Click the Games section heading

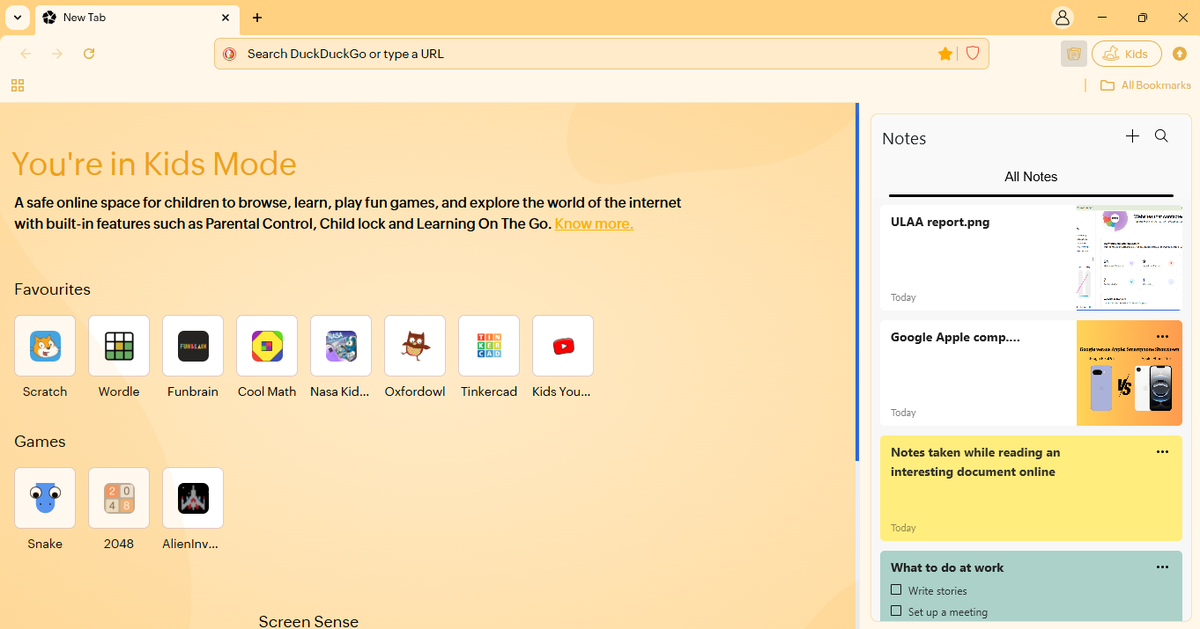tap(40, 441)
